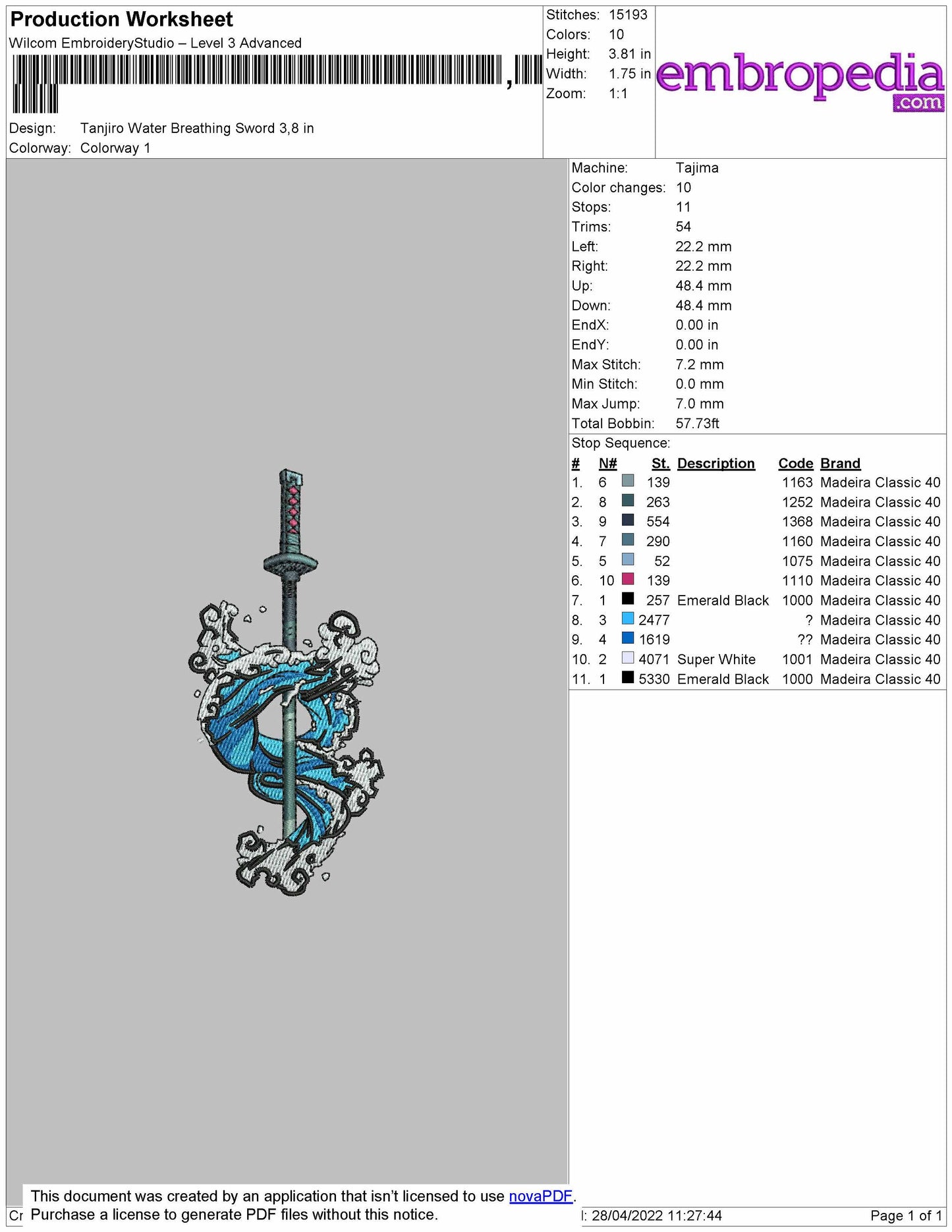This screenshot has height=1232, width=952.
Task: Click 'Super White' description text
Action: point(716,659)
